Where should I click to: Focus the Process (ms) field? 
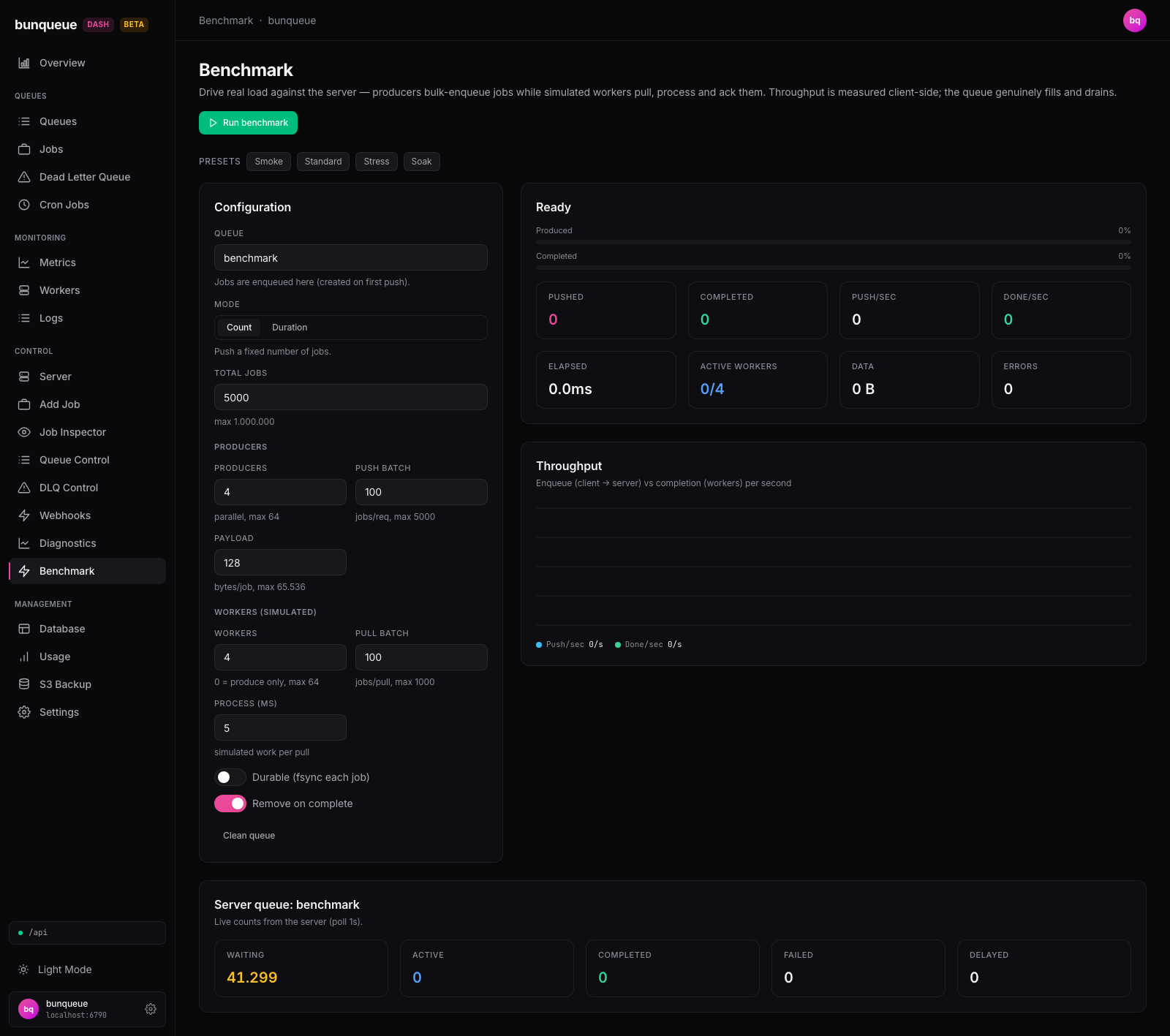tap(280, 727)
